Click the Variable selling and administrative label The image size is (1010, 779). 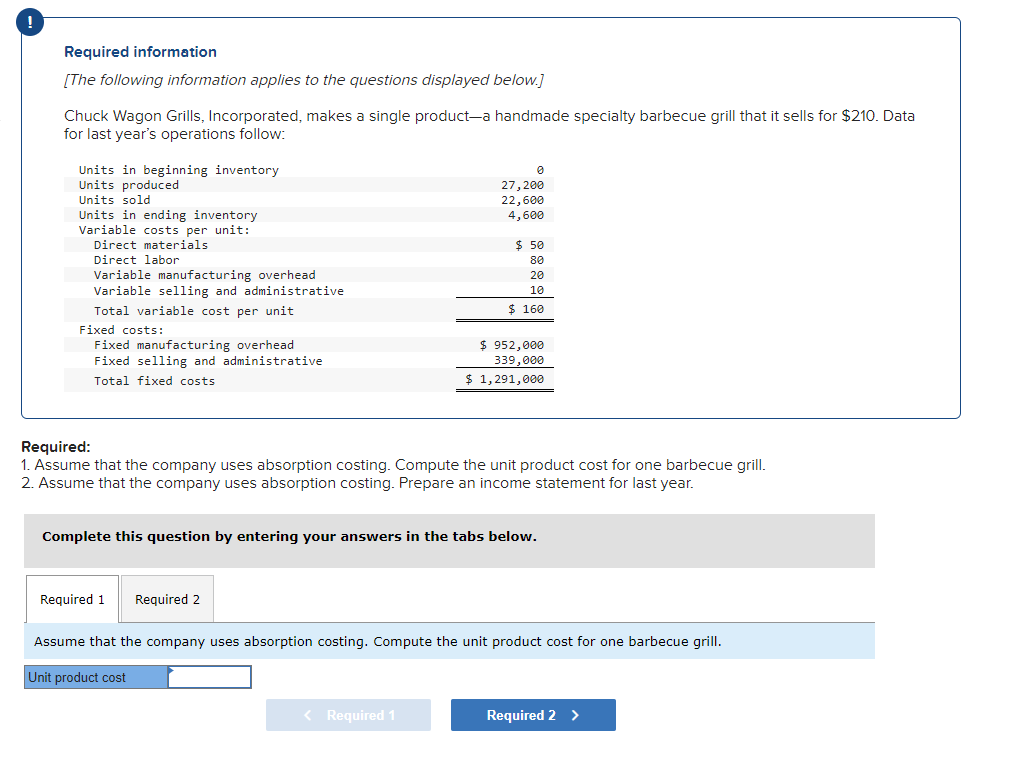point(219,291)
